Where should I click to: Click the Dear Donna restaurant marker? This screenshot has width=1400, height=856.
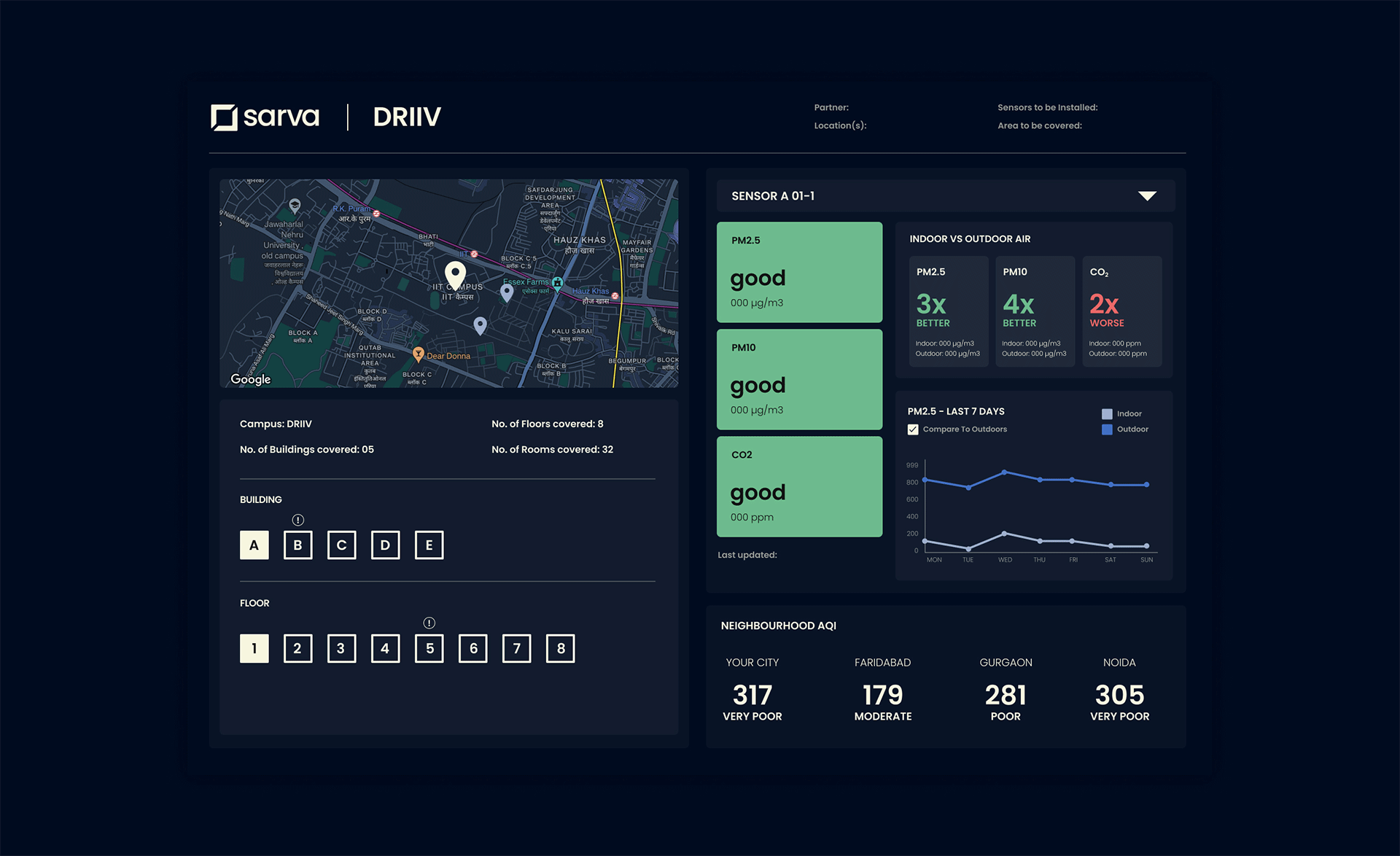click(419, 354)
